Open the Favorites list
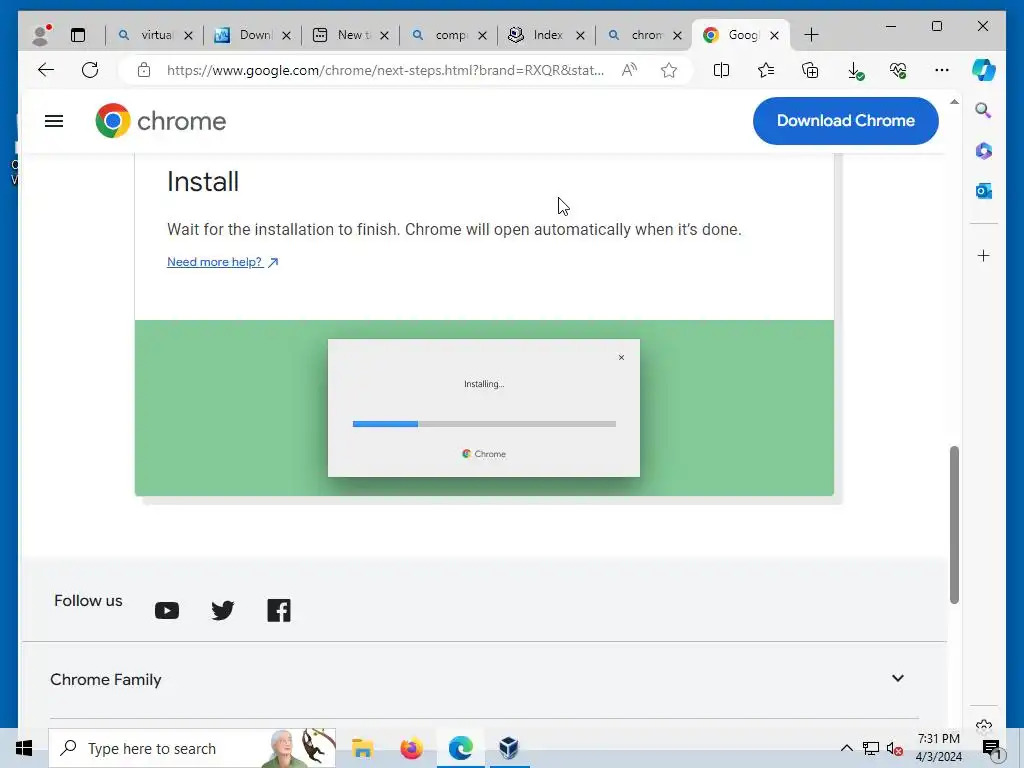The height and width of the screenshot is (768, 1024). [766, 70]
